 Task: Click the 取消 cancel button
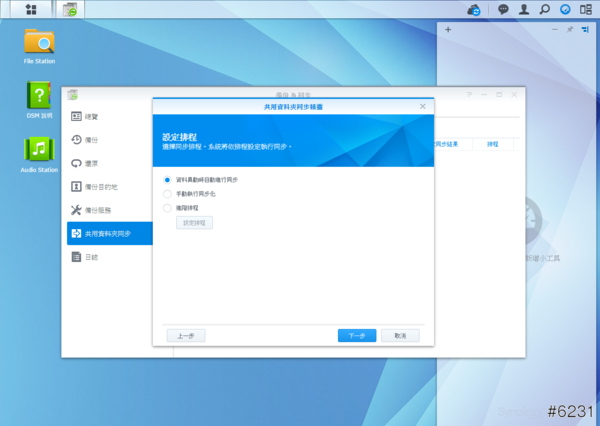click(x=400, y=336)
